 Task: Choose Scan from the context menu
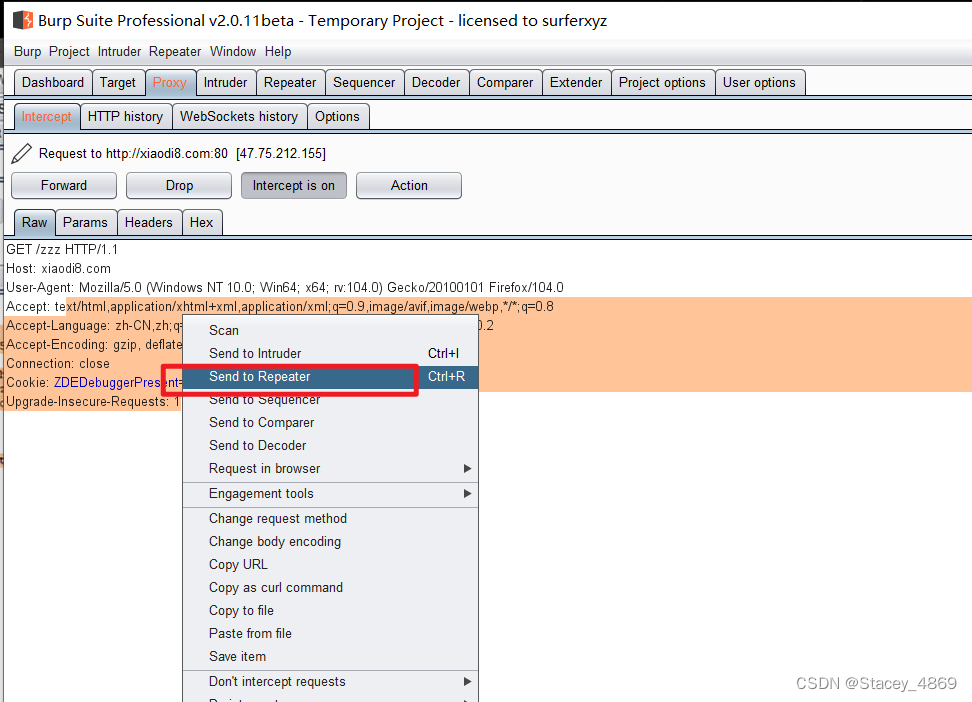pos(330,331)
